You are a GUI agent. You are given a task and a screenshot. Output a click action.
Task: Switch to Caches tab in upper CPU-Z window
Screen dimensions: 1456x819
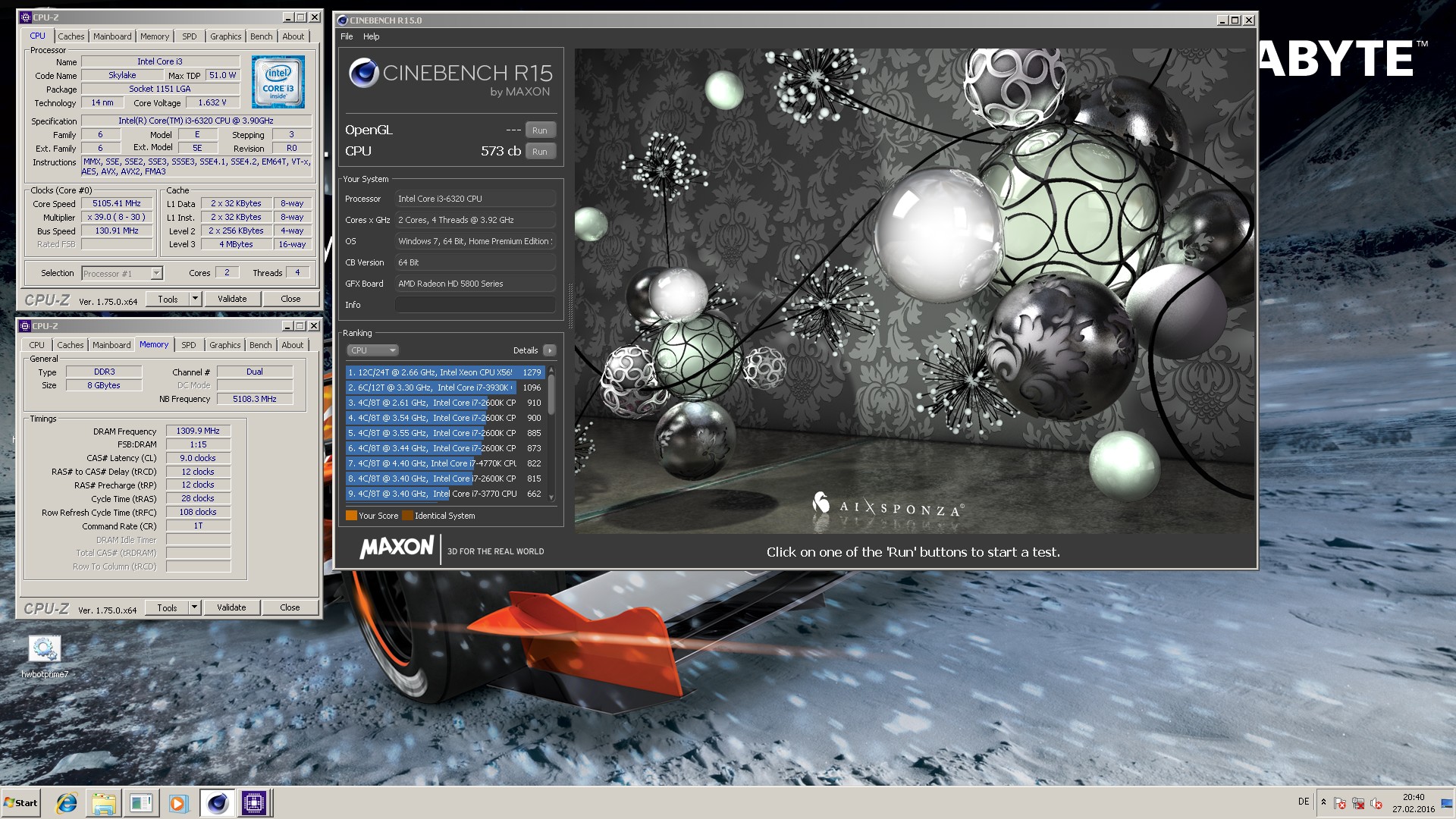click(71, 36)
